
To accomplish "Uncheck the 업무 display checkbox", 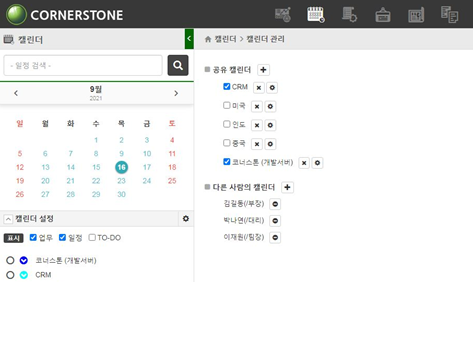I will [x=33, y=237].
